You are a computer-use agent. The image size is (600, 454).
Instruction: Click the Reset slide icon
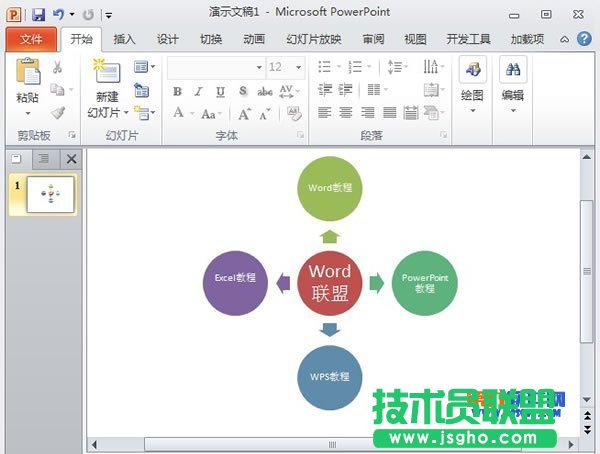142,90
